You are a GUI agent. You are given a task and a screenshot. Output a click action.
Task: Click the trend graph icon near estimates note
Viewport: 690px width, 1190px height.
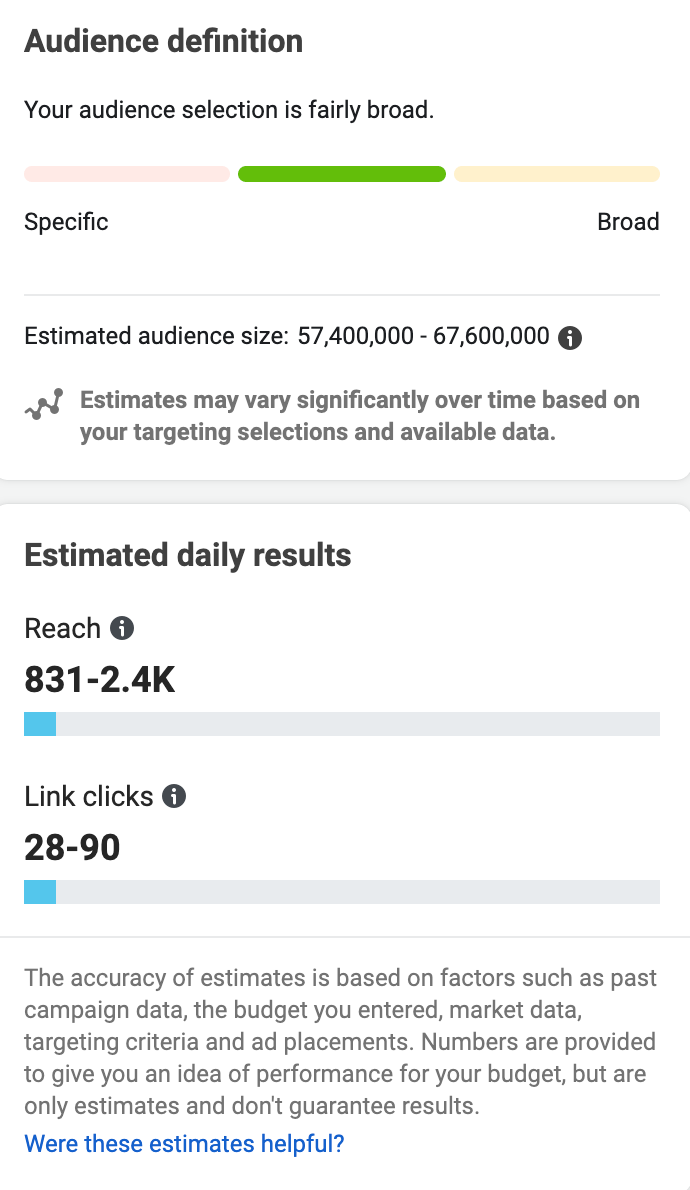pos(44,404)
